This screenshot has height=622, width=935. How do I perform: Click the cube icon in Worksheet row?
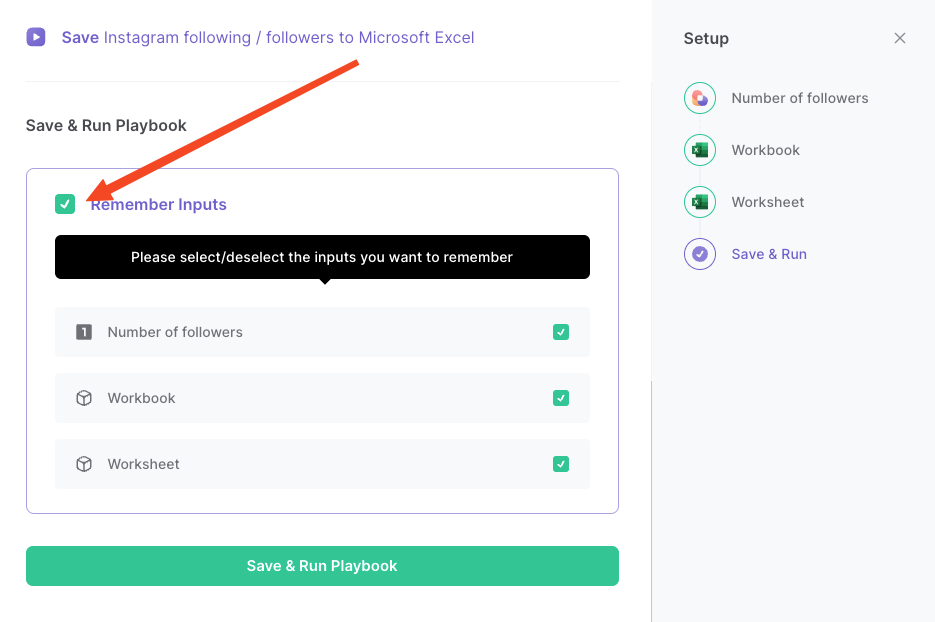point(84,464)
